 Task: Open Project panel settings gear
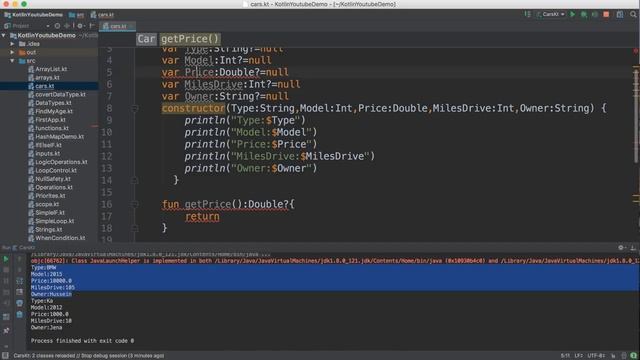[x=80, y=26]
